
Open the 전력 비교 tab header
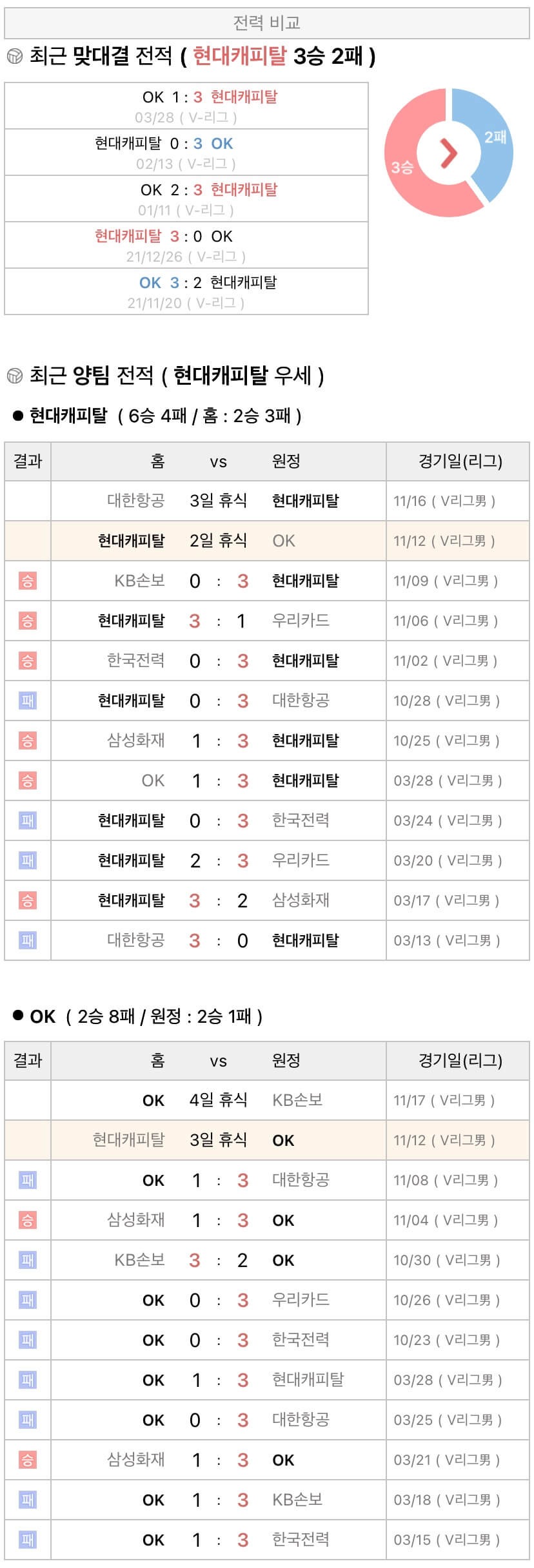coord(267,23)
